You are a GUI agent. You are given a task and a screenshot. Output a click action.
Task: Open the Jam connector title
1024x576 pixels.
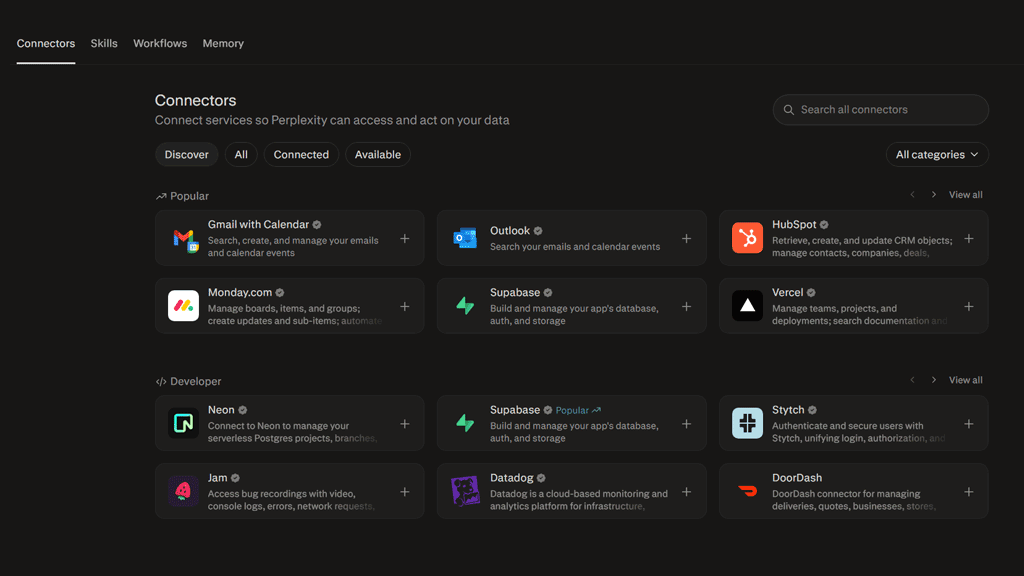pyautogui.click(x=217, y=477)
